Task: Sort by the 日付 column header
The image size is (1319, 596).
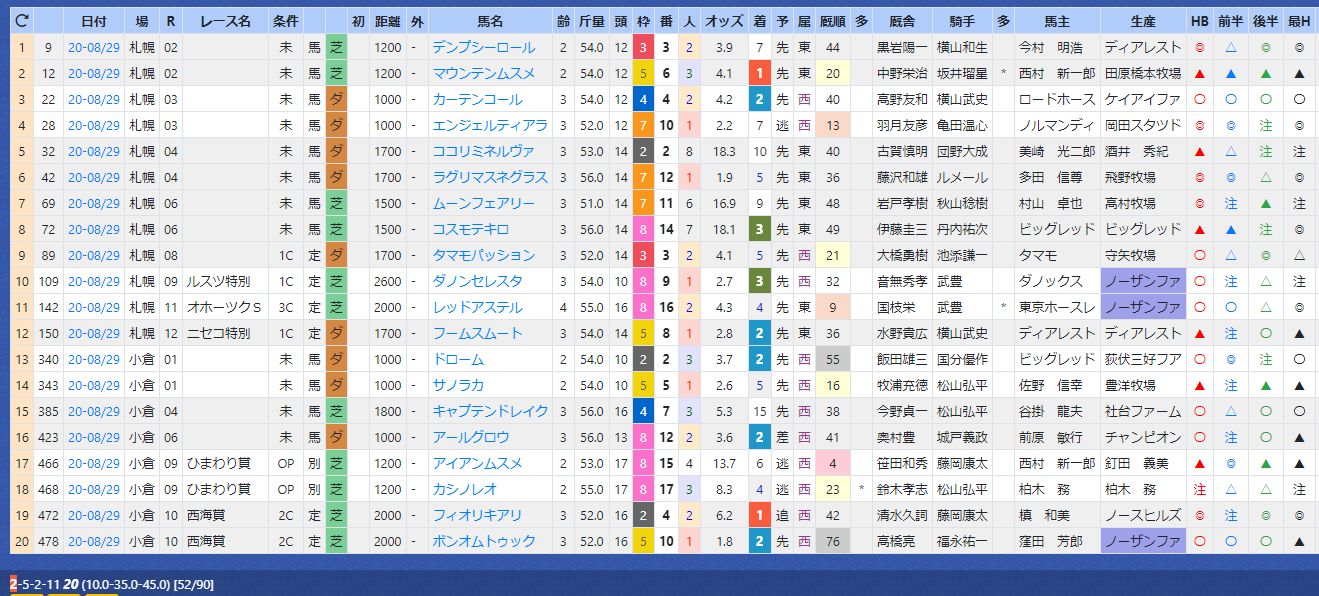Action: 95,20
